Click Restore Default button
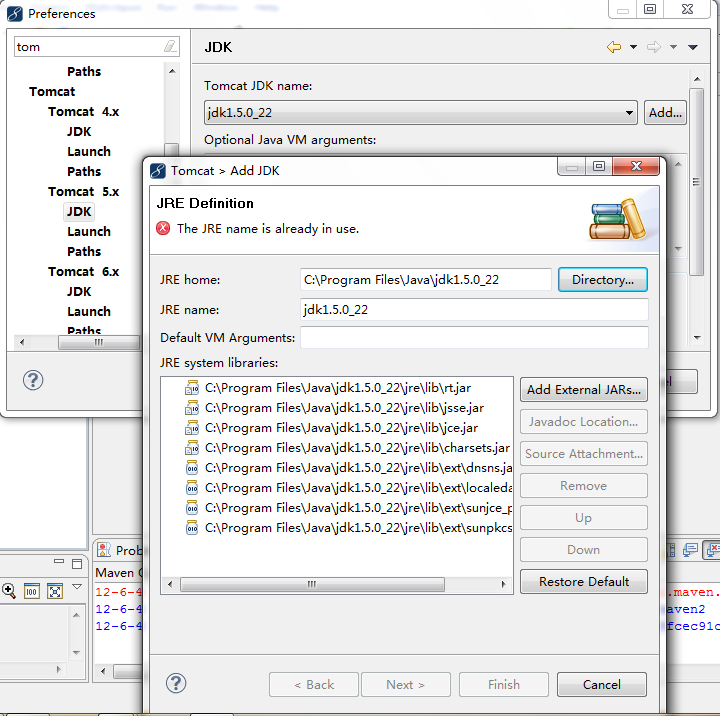Image resolution: width=720 pixels, height=716 pixels. coord(584,581)
